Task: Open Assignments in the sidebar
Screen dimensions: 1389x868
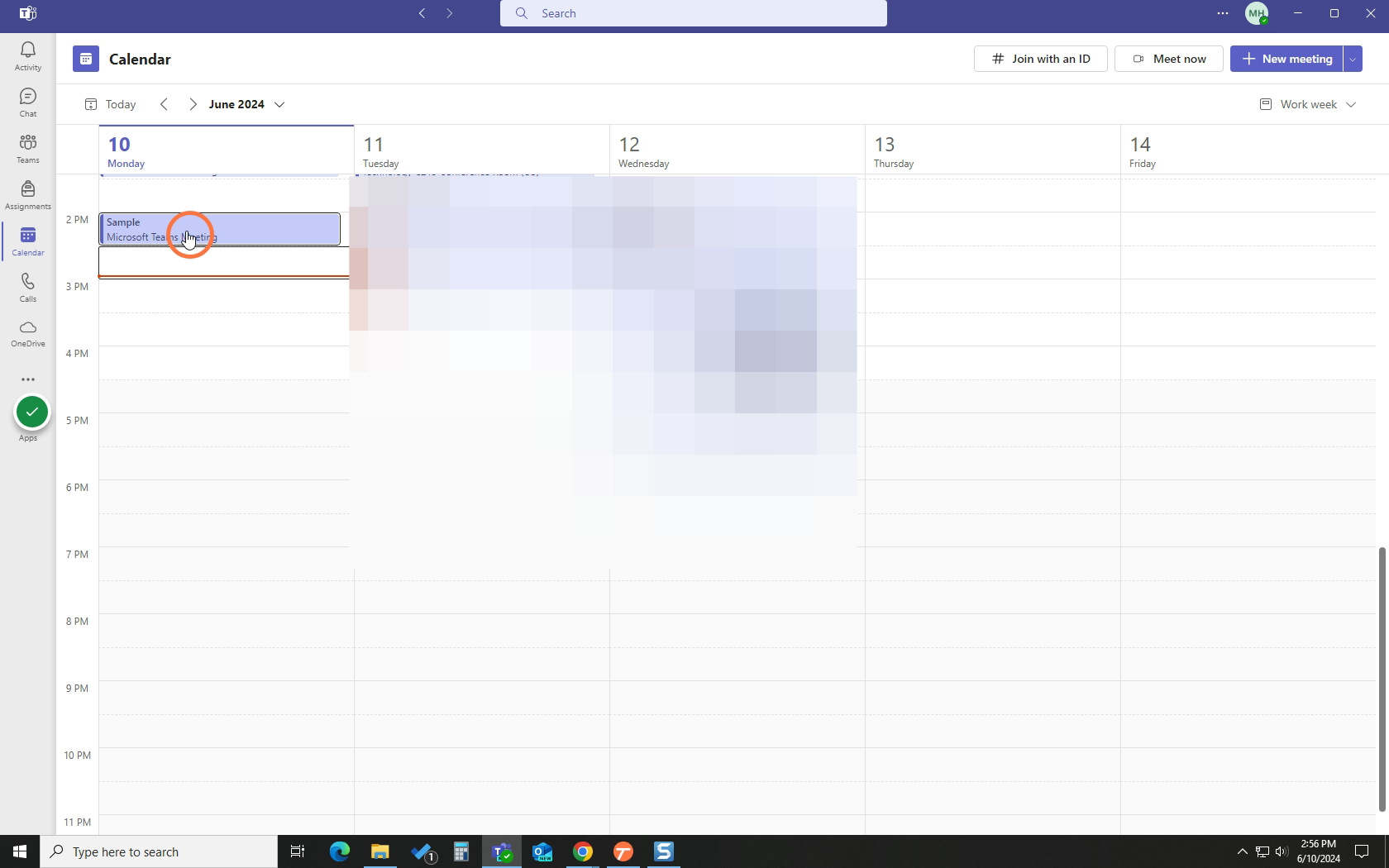Action: click(x=27, y=195)
